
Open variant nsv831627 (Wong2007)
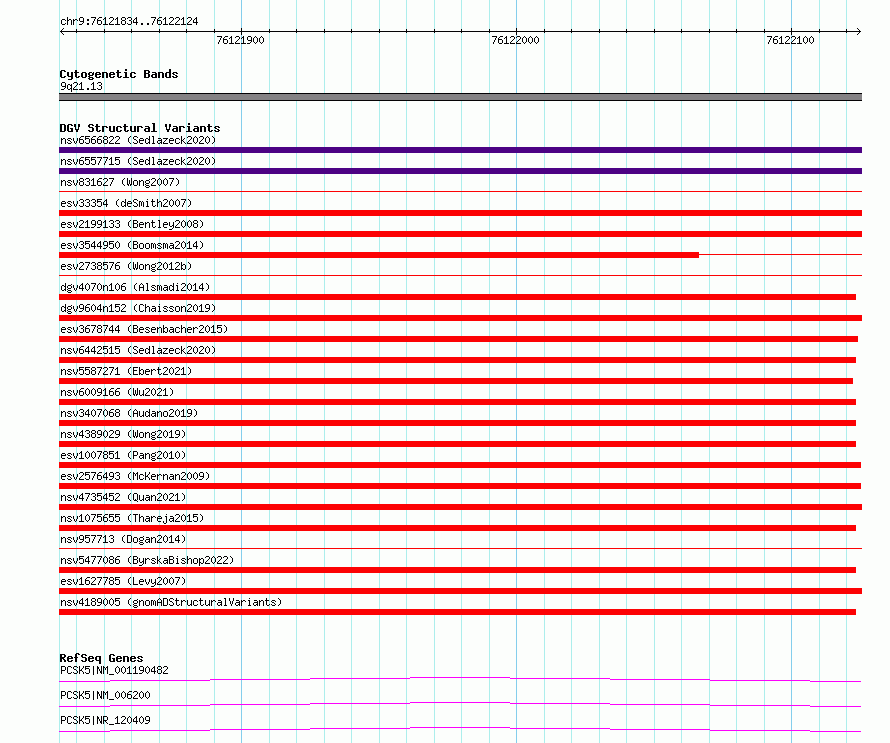tap(120, 182)
